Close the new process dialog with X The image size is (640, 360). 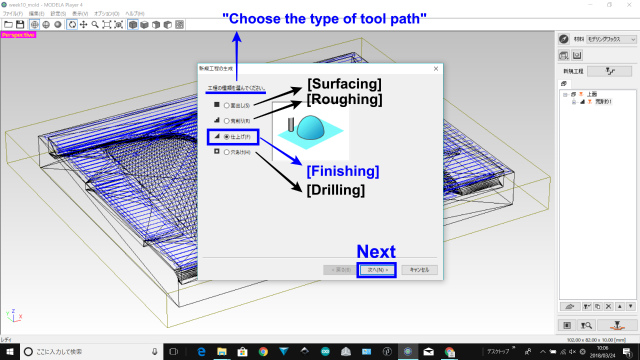pyautogui.click(x=436, y=69)
